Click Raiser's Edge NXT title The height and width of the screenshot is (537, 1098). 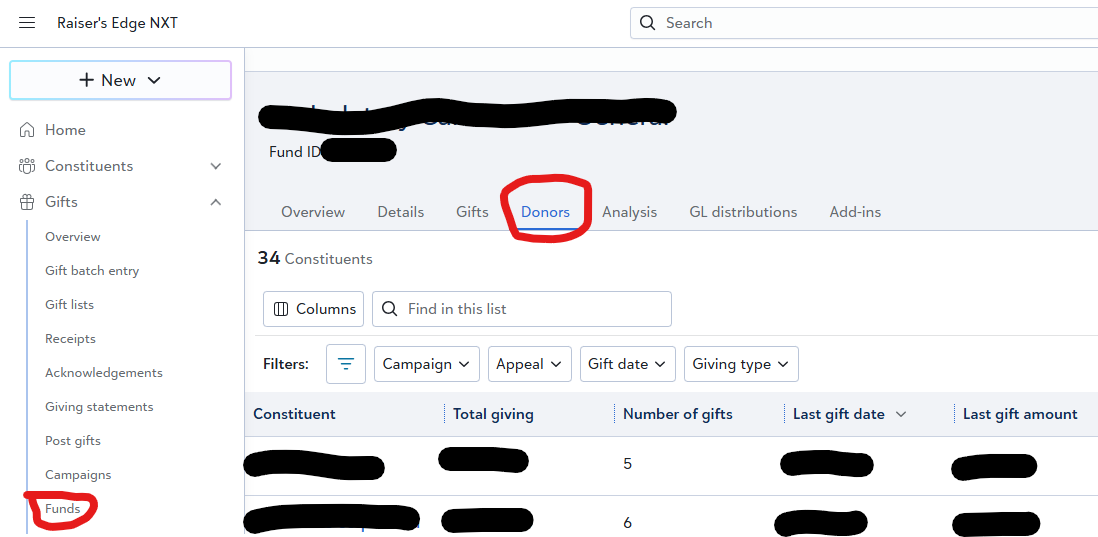(118, 23)
